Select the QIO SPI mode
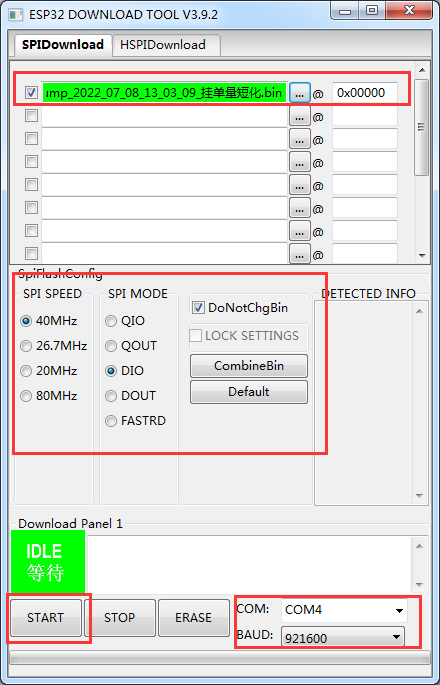This screenshot has width=440, height=685. 111,321
